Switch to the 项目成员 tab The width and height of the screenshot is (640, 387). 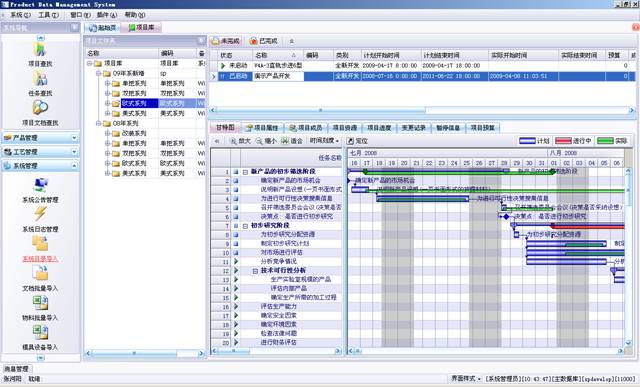(x=306, y=128)
